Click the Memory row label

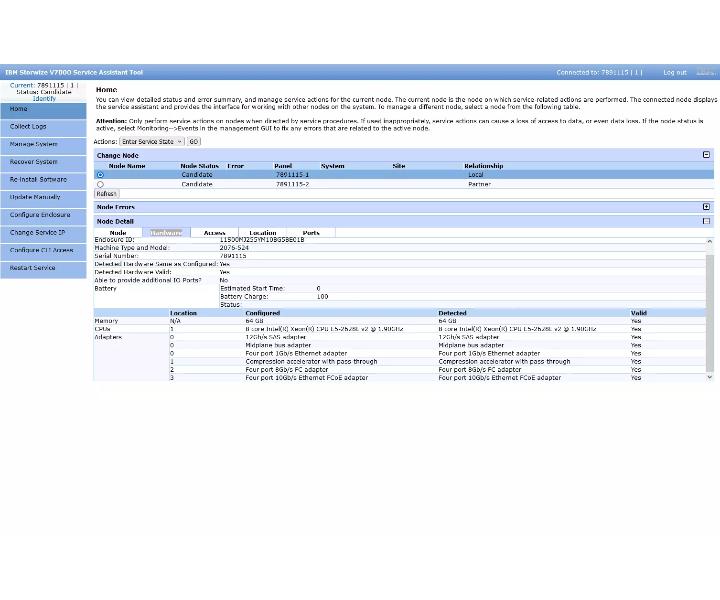tap(106, 321)
